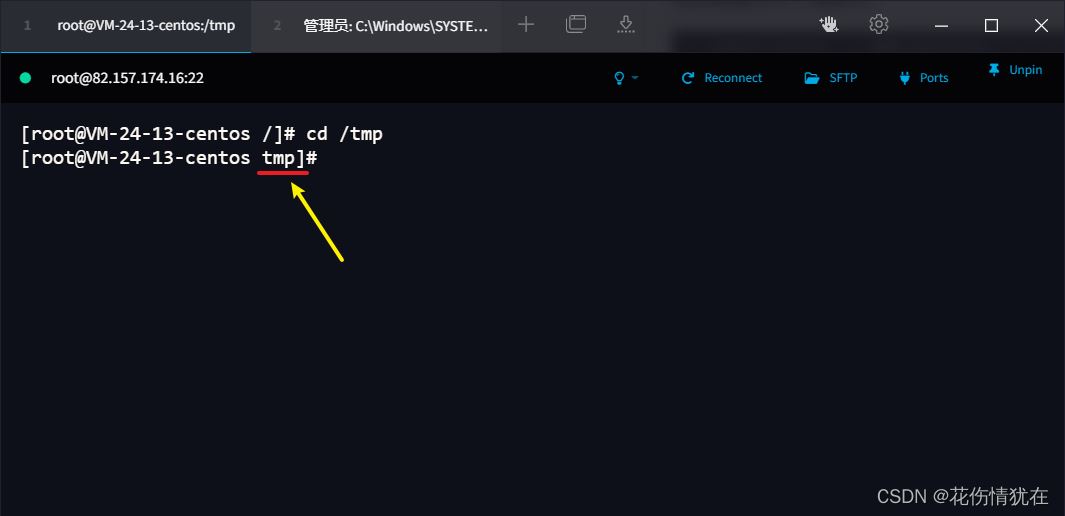Screen dimensions: 1065x516
Task: Click the pin icon next to Unpin
Action: pyautogui.click(x=994, y=70)
